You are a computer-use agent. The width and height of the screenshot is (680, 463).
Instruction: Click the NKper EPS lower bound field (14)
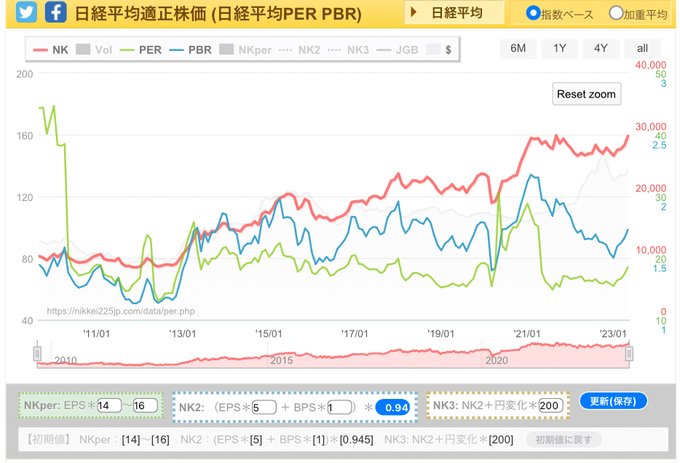pyautogui.click(x=109, y=406)
